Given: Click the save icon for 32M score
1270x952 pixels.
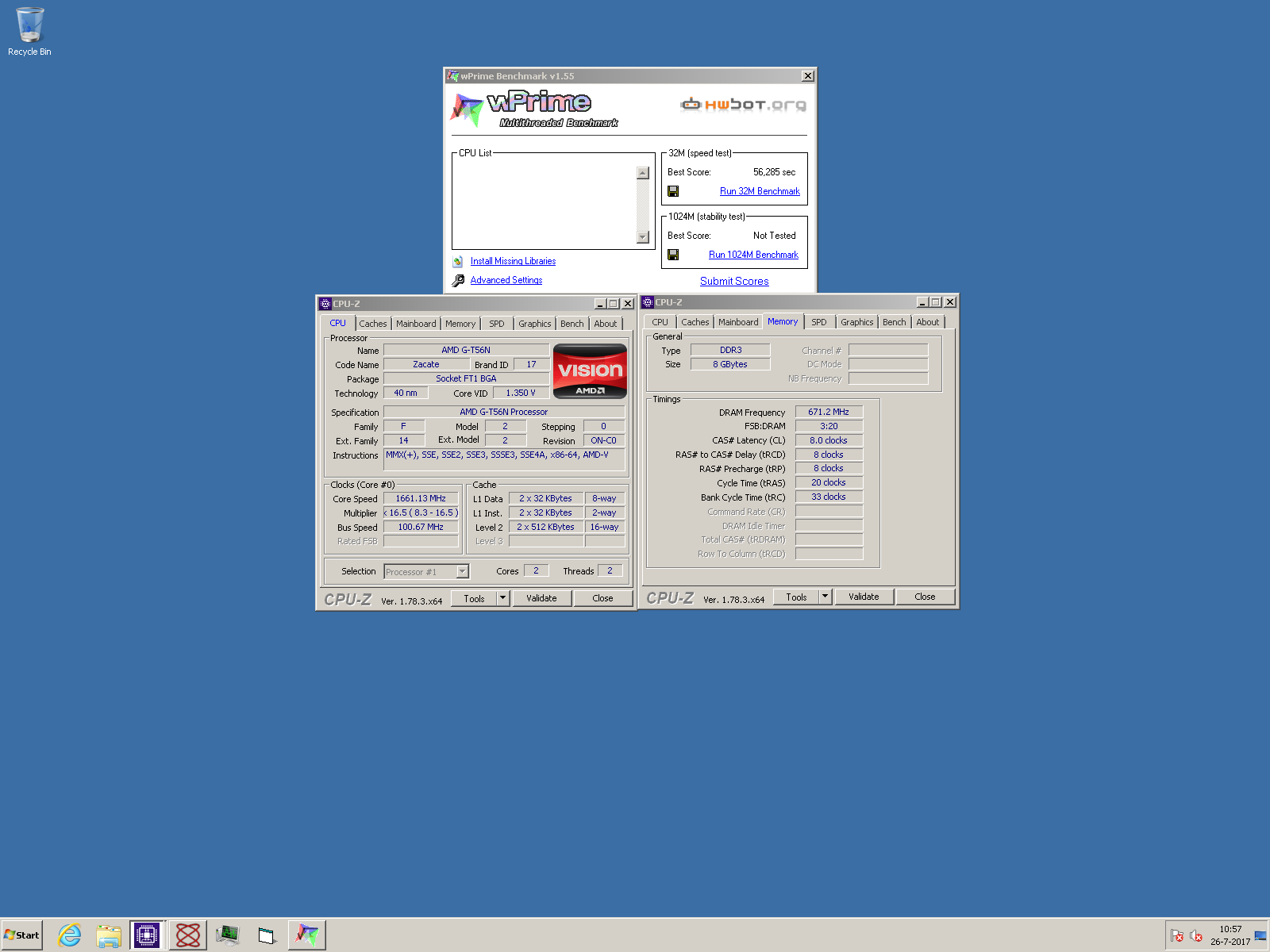Looking at the screenshot, I should [x=673, y=191].
